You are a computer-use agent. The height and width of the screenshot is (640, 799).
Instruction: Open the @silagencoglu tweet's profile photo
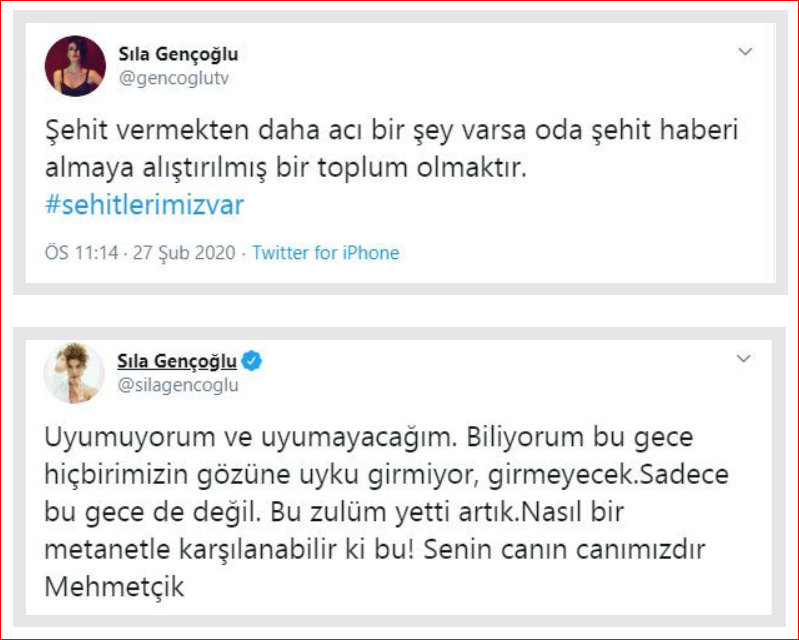[75, 372]
